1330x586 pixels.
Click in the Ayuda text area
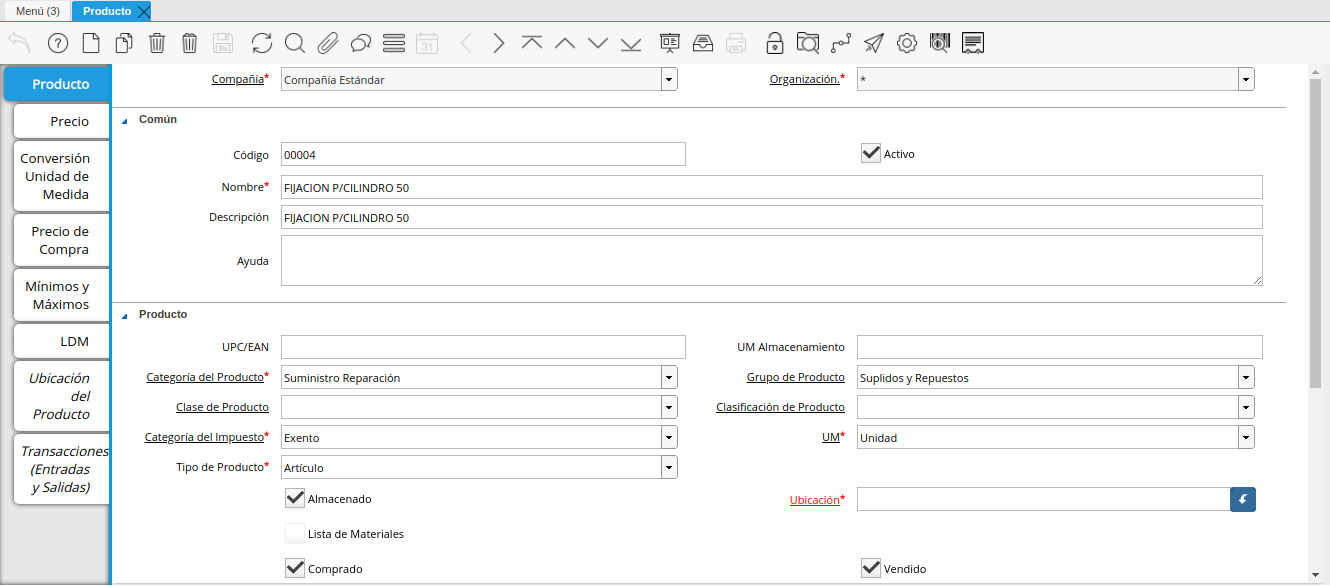(771, 260)
